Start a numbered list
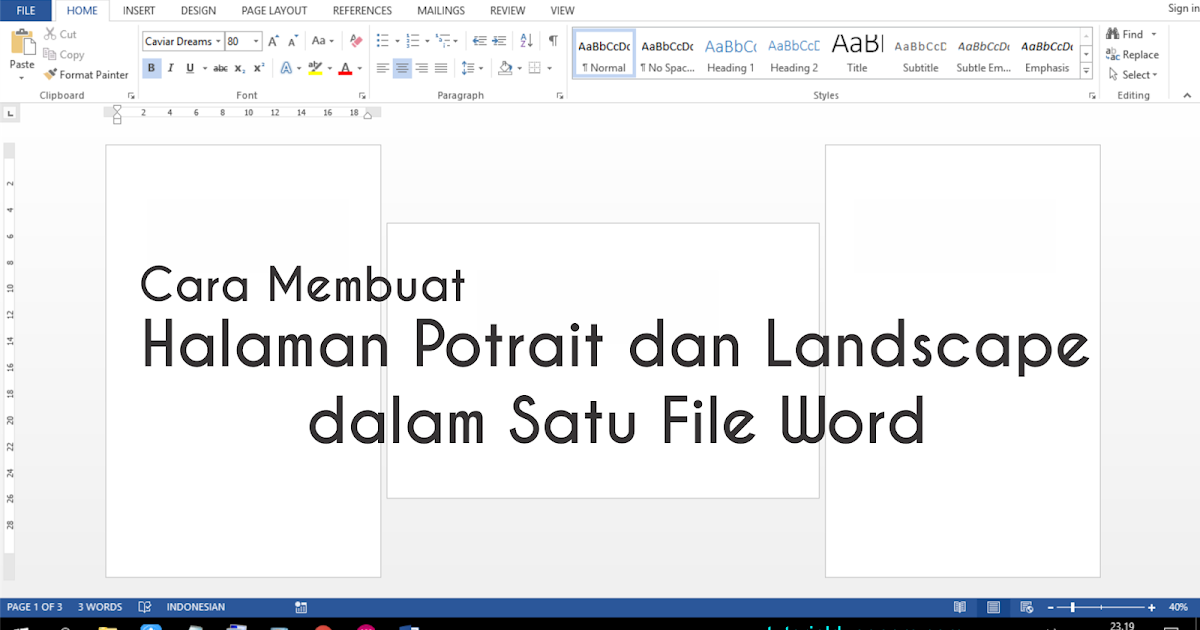Screen dimensions: 1200x630 coord(413,41)
